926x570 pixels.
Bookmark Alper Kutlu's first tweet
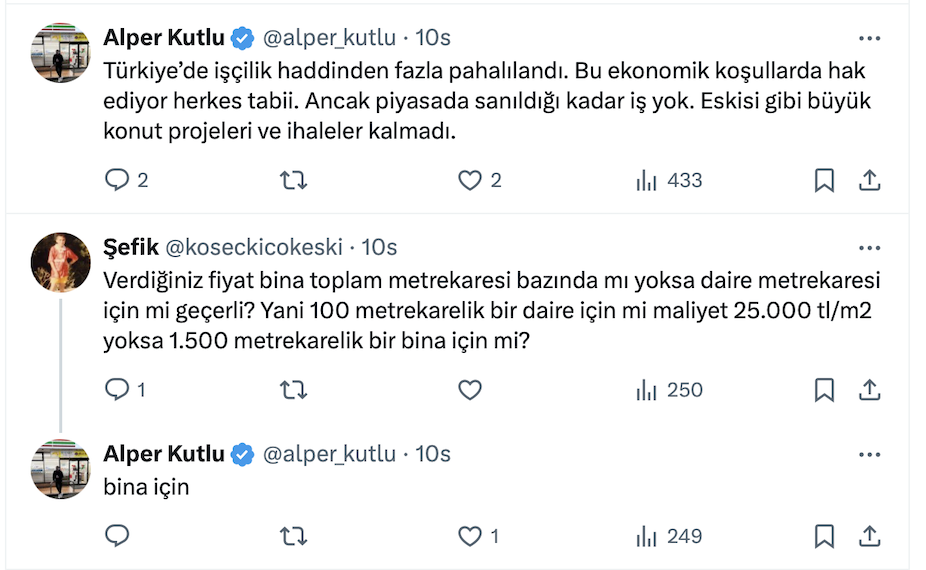tap(824, 180)
